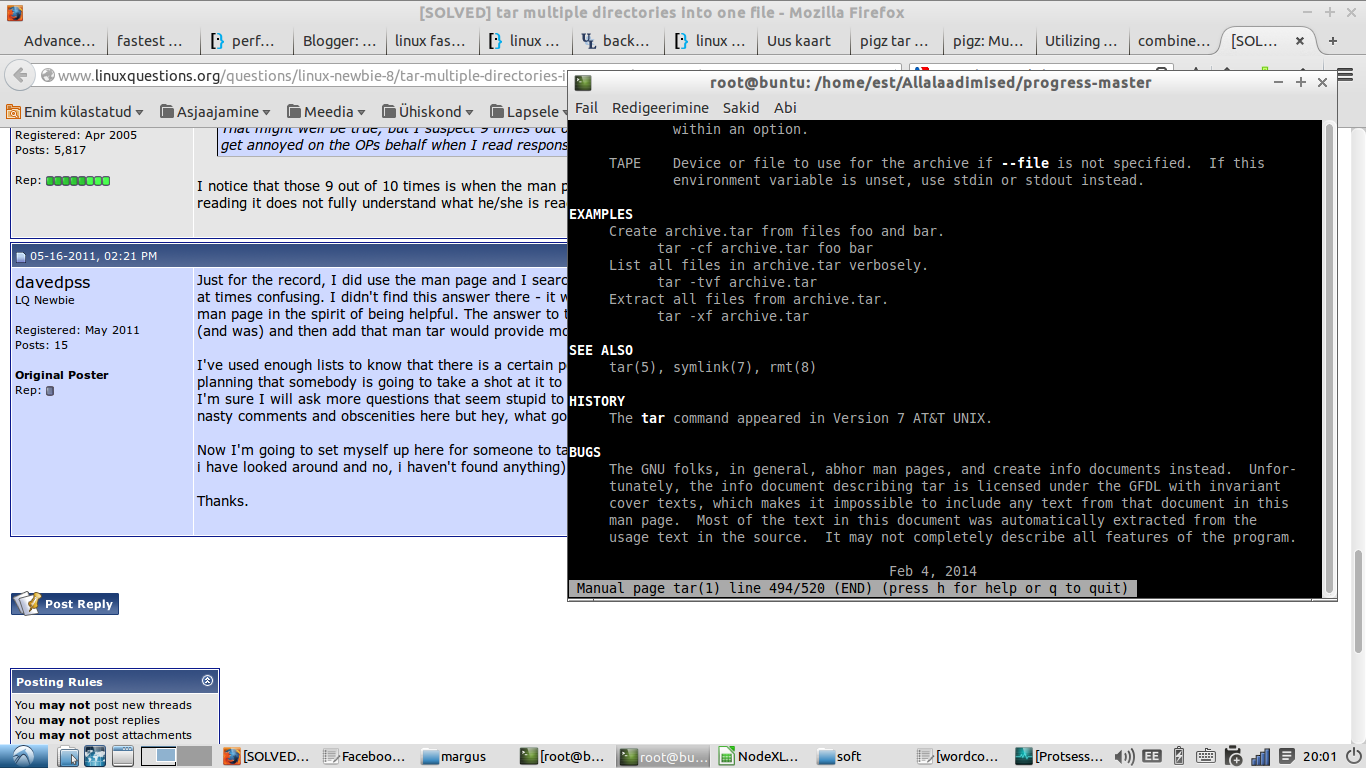Click the Firefox logo in title bar

point(14,13)
